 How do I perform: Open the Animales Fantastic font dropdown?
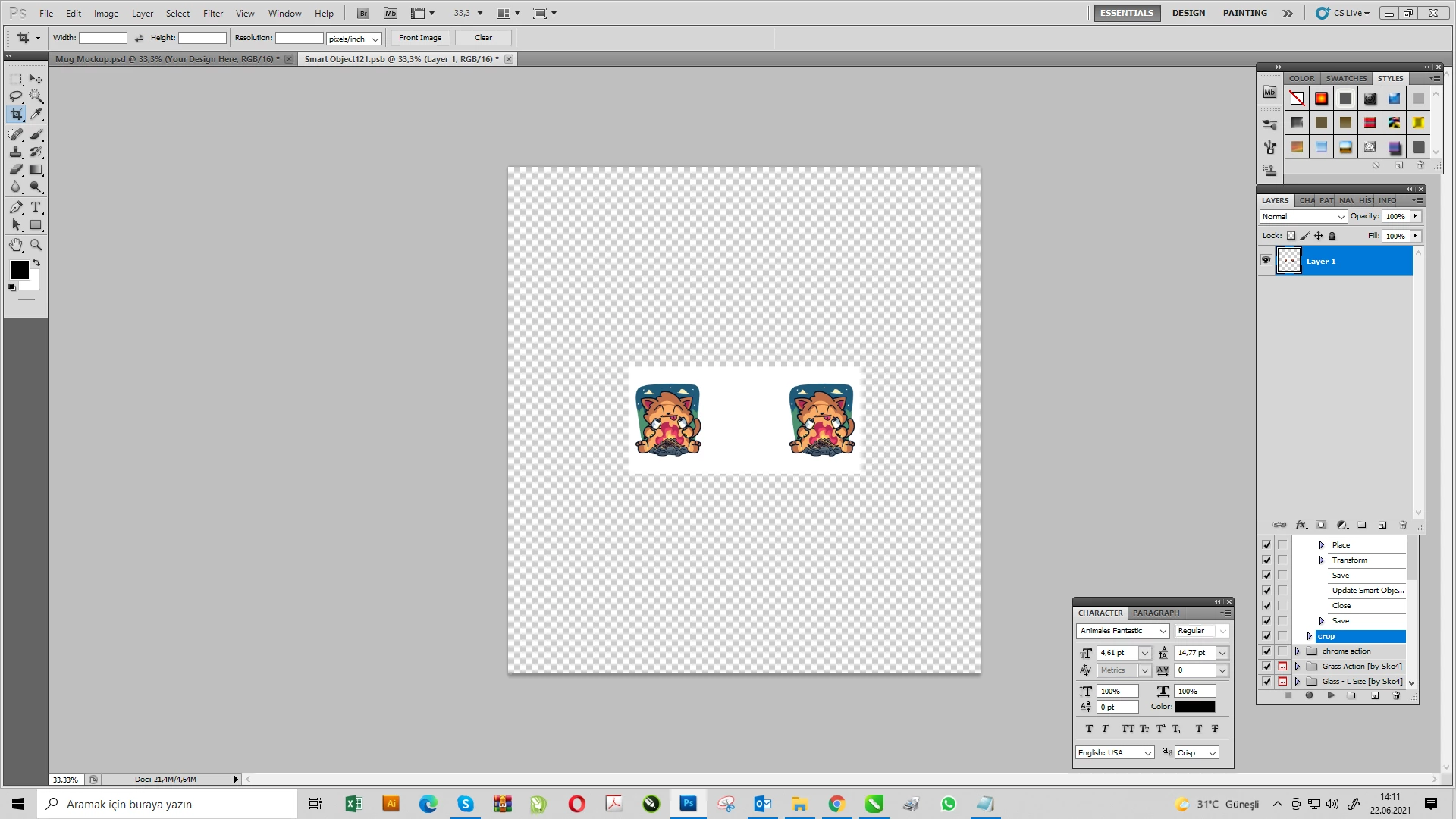point(1163,631)
